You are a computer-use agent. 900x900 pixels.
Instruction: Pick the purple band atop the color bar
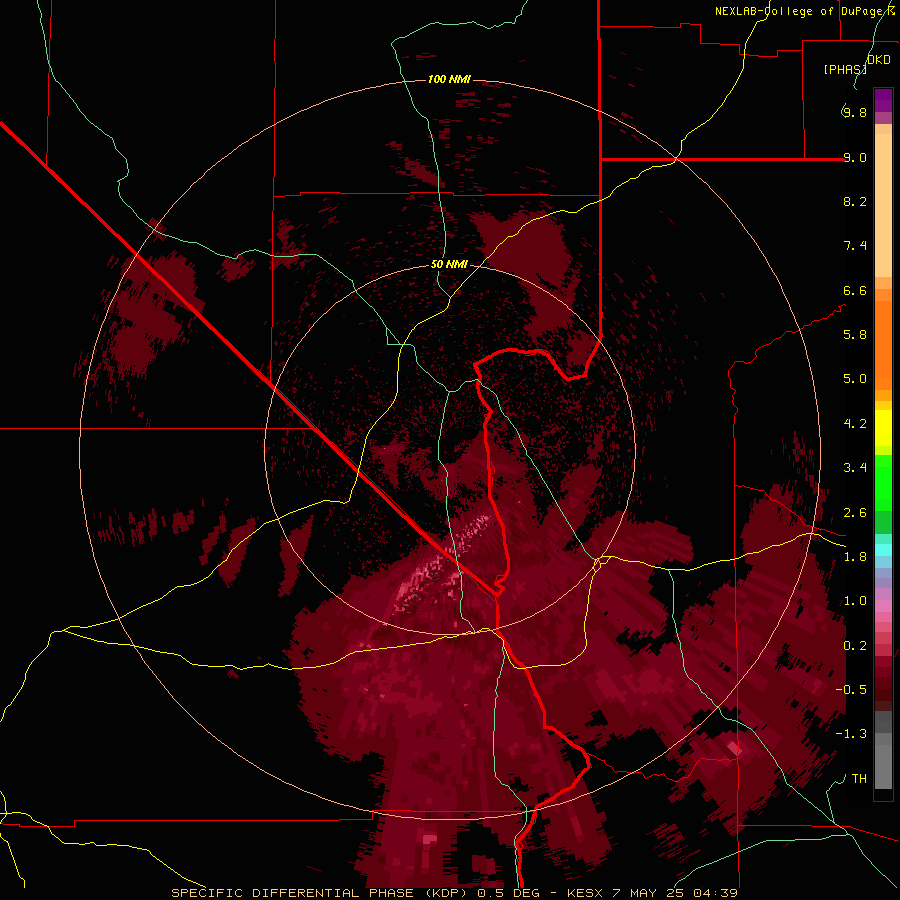click(x=883, y=100)
